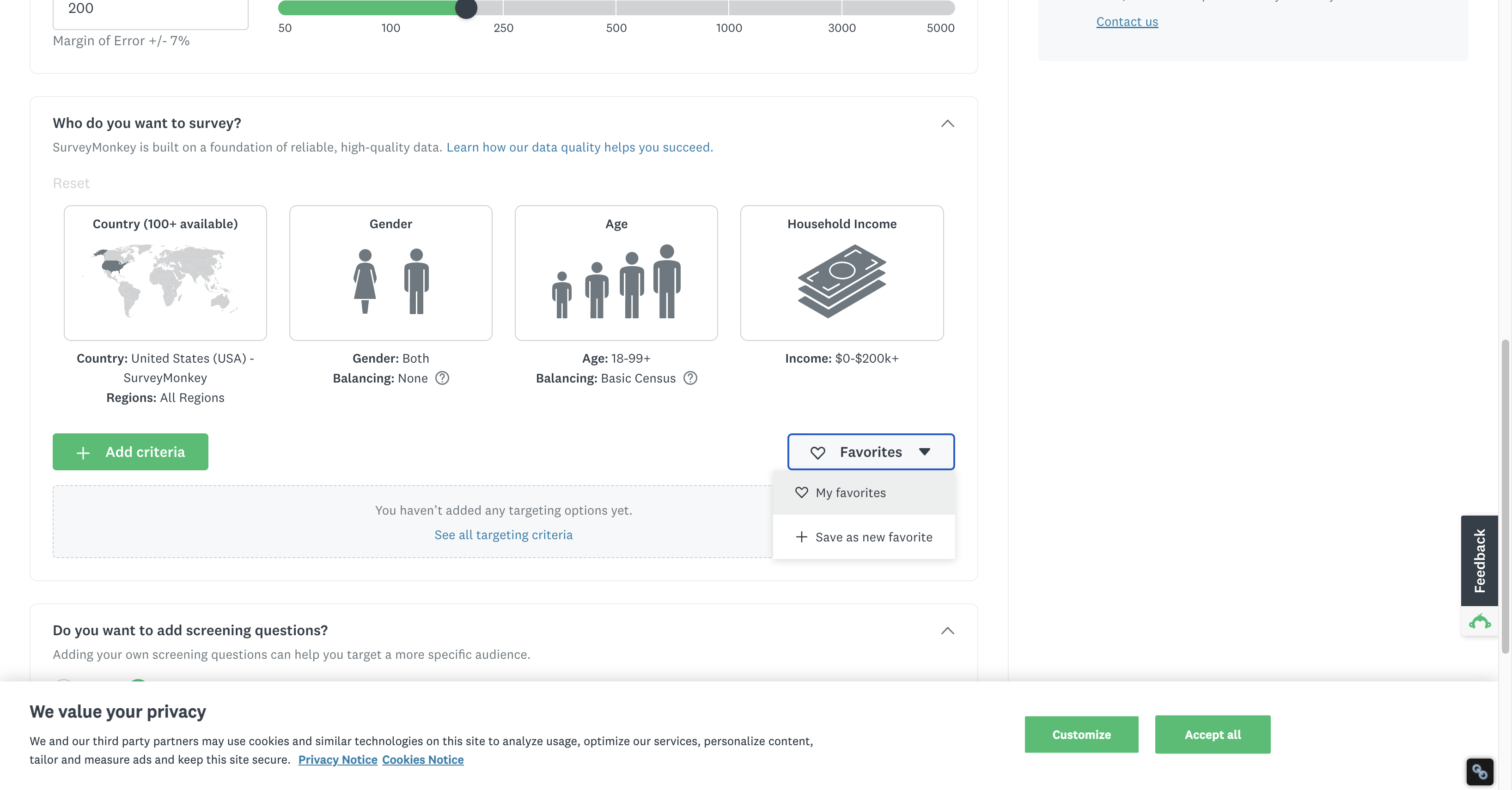Collapse the 'Who do you want to survey?' section
Viewport: 1512px width, 790px height.
coord(947,123)
